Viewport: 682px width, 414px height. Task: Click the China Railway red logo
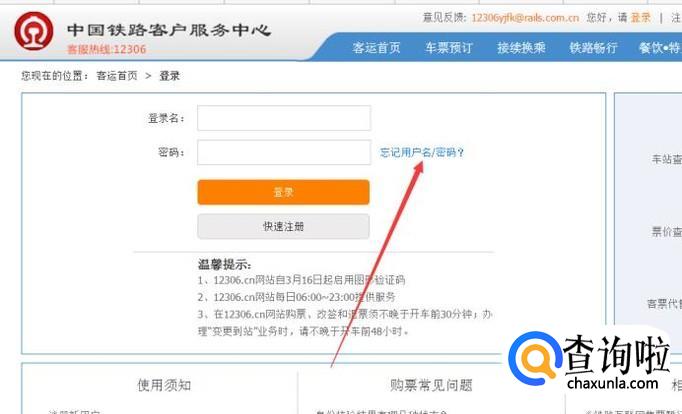pyautogui.click(x=34, y=31)
